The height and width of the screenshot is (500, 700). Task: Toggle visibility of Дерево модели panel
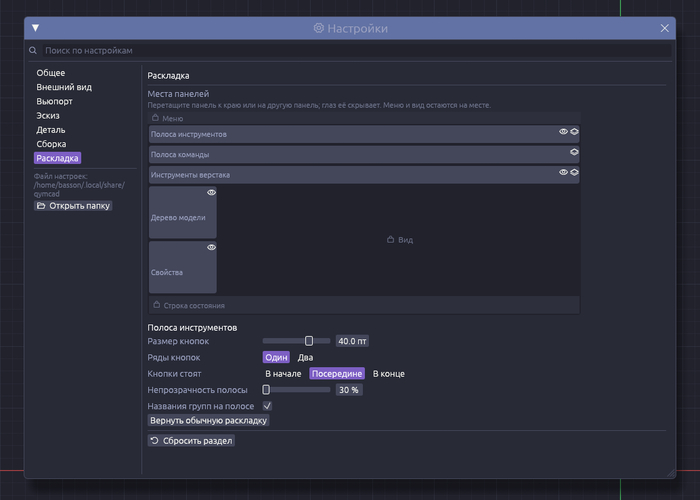pyautogui.click(x=211, y=192)
